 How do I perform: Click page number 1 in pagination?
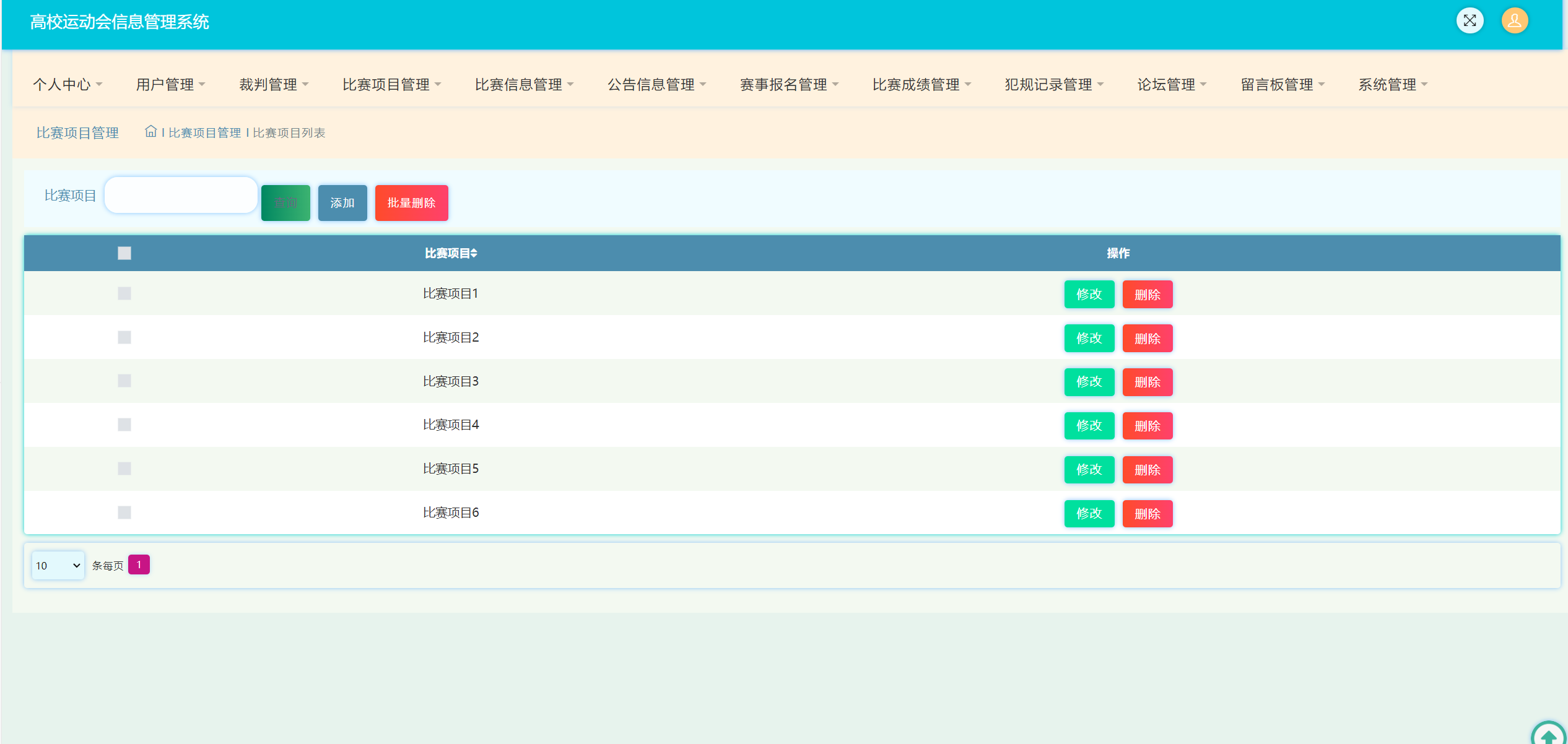point(139,564)
